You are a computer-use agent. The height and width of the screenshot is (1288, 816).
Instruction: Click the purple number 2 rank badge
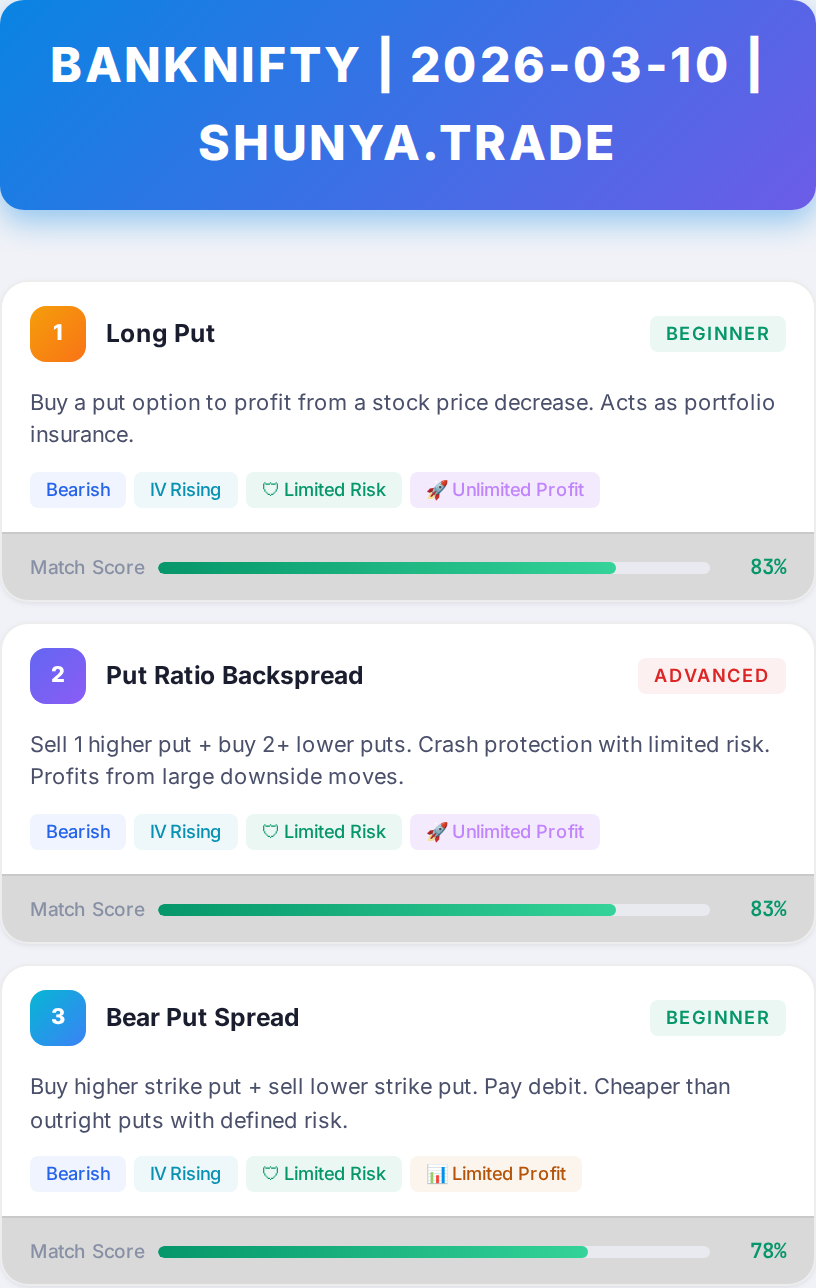click(58, 675)
